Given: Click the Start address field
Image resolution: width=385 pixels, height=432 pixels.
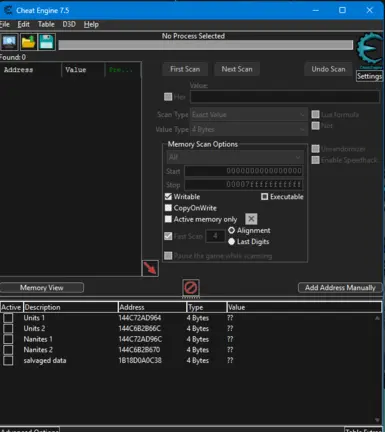Looking at the screenshot, I should point(244,171).
